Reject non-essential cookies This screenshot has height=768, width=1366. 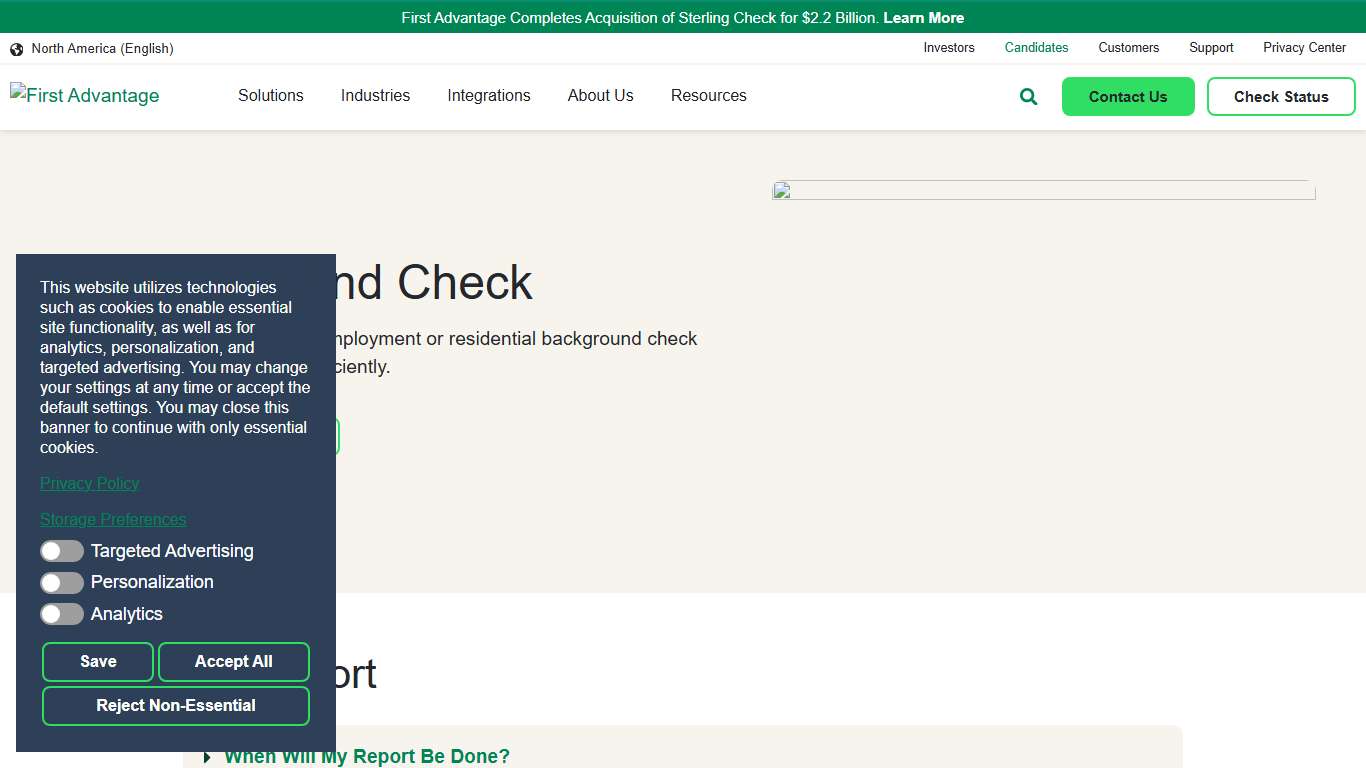pyautogui.click(x=175, y=705)
